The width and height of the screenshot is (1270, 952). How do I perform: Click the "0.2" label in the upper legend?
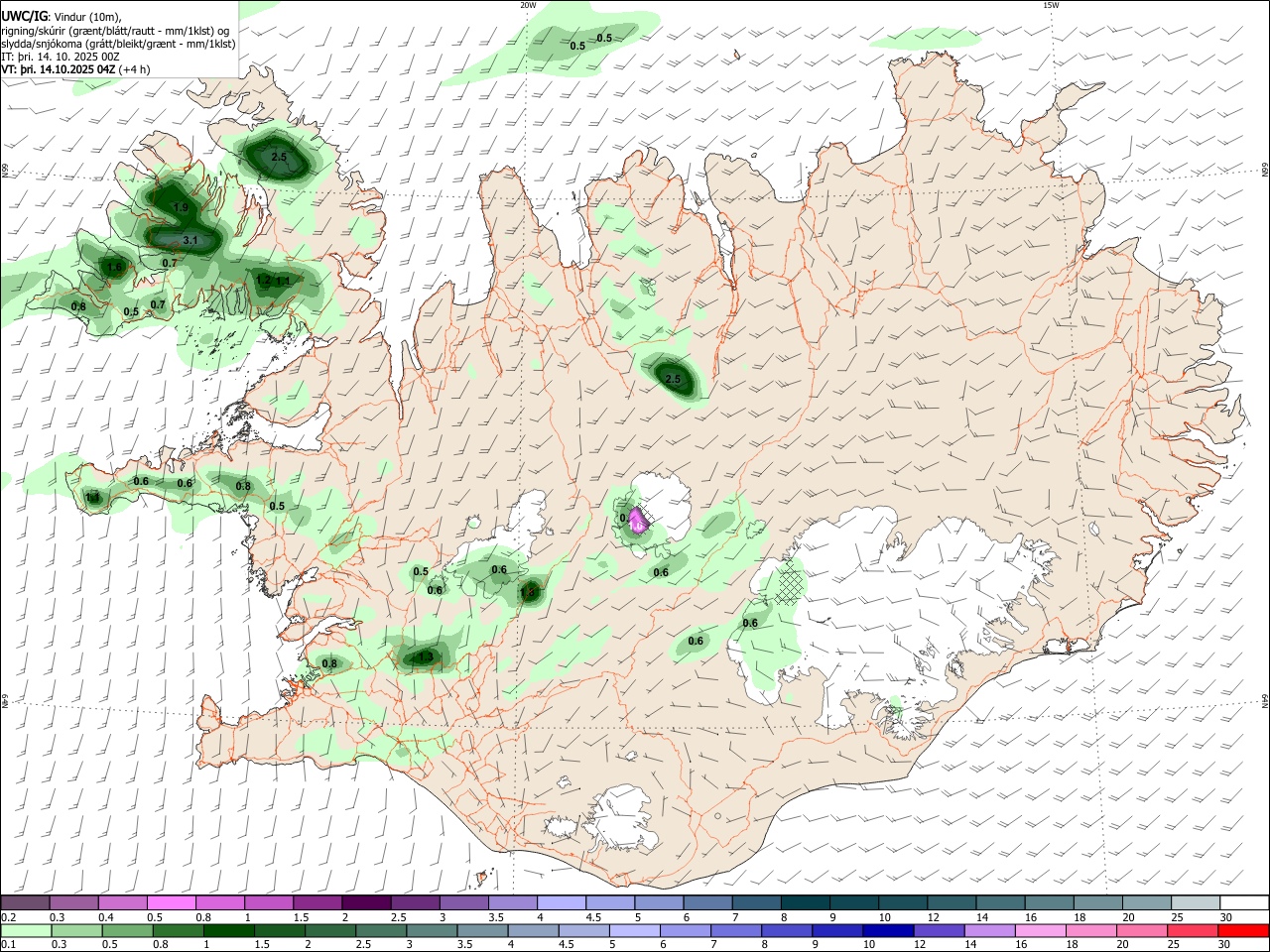pos(8,917)
